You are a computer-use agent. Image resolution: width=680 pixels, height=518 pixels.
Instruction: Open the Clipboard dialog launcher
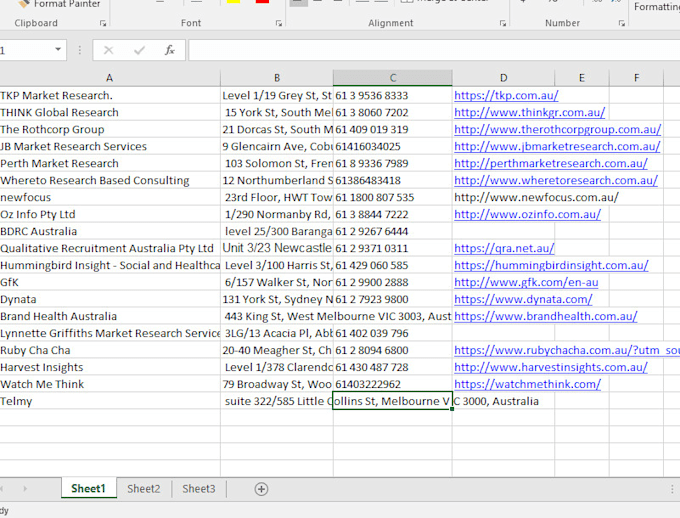click(x=103, y=23)
